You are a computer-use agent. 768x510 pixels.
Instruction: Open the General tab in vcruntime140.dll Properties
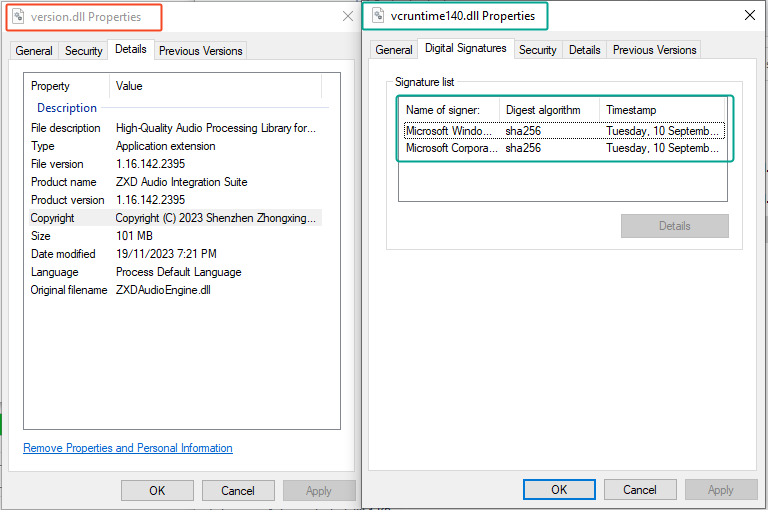pos(394,50)
